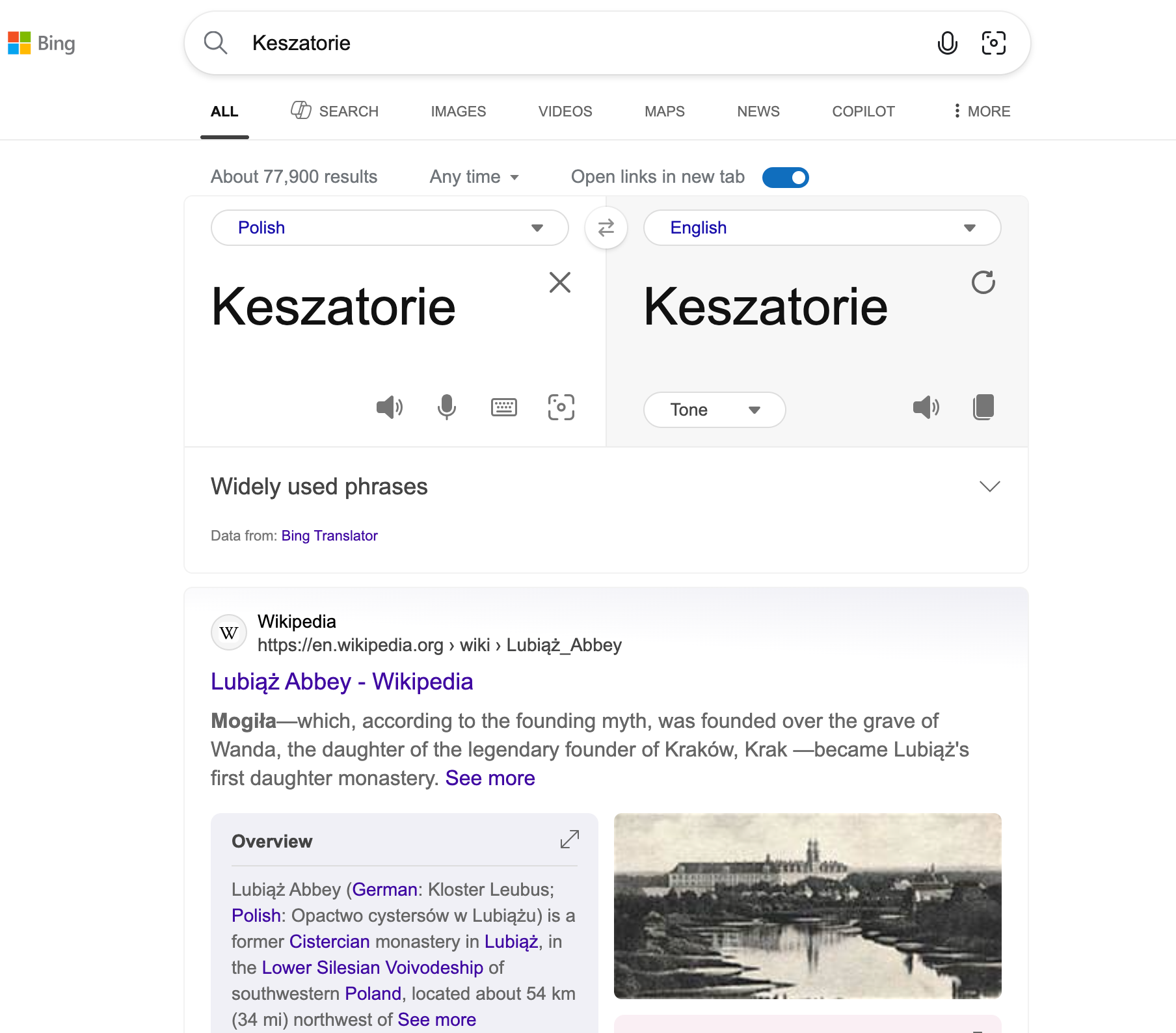
Task: Play audio of the Polish source text
Action: 389,407
